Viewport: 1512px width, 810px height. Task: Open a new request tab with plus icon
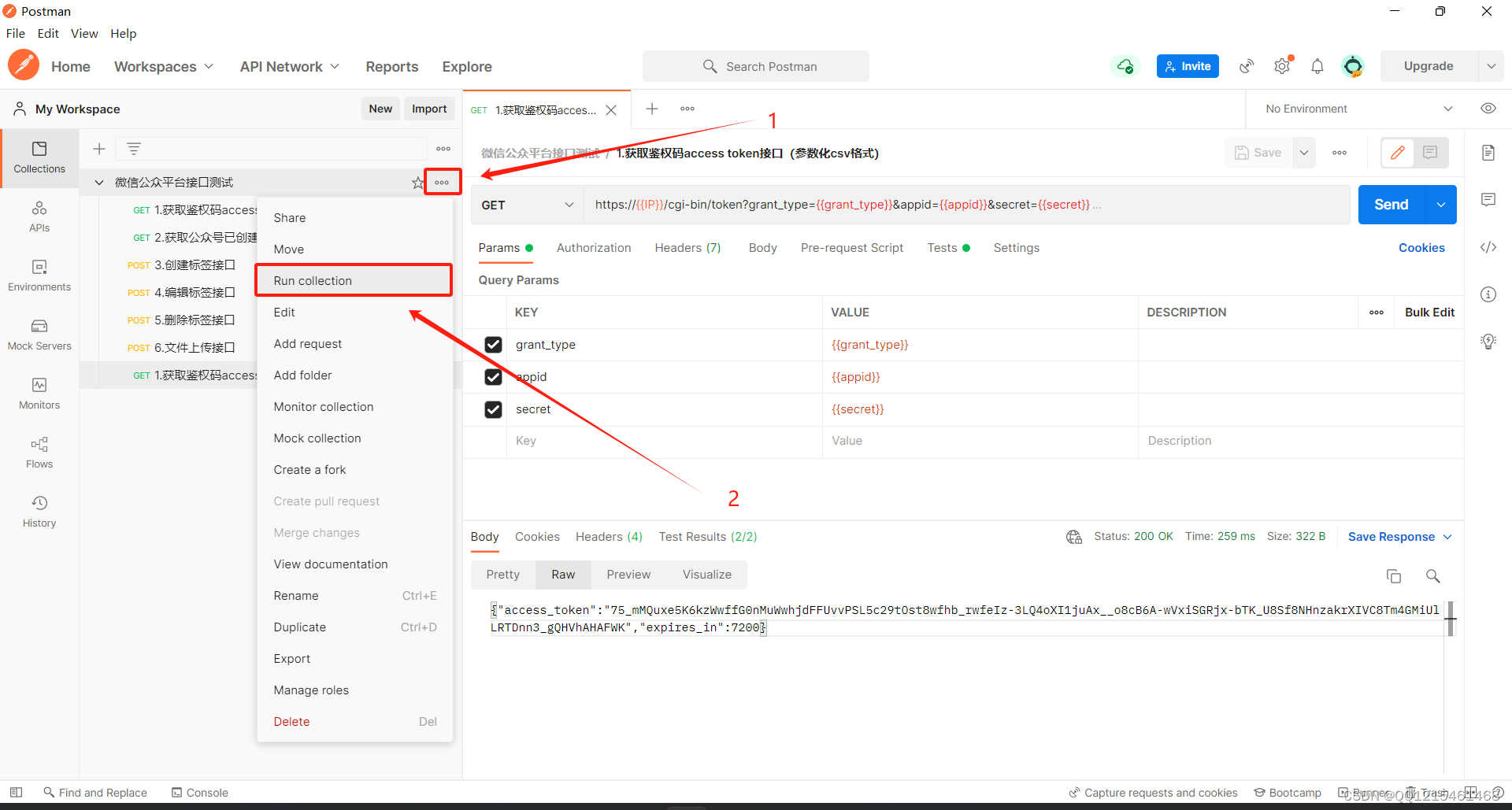click(x=652, y=109)
